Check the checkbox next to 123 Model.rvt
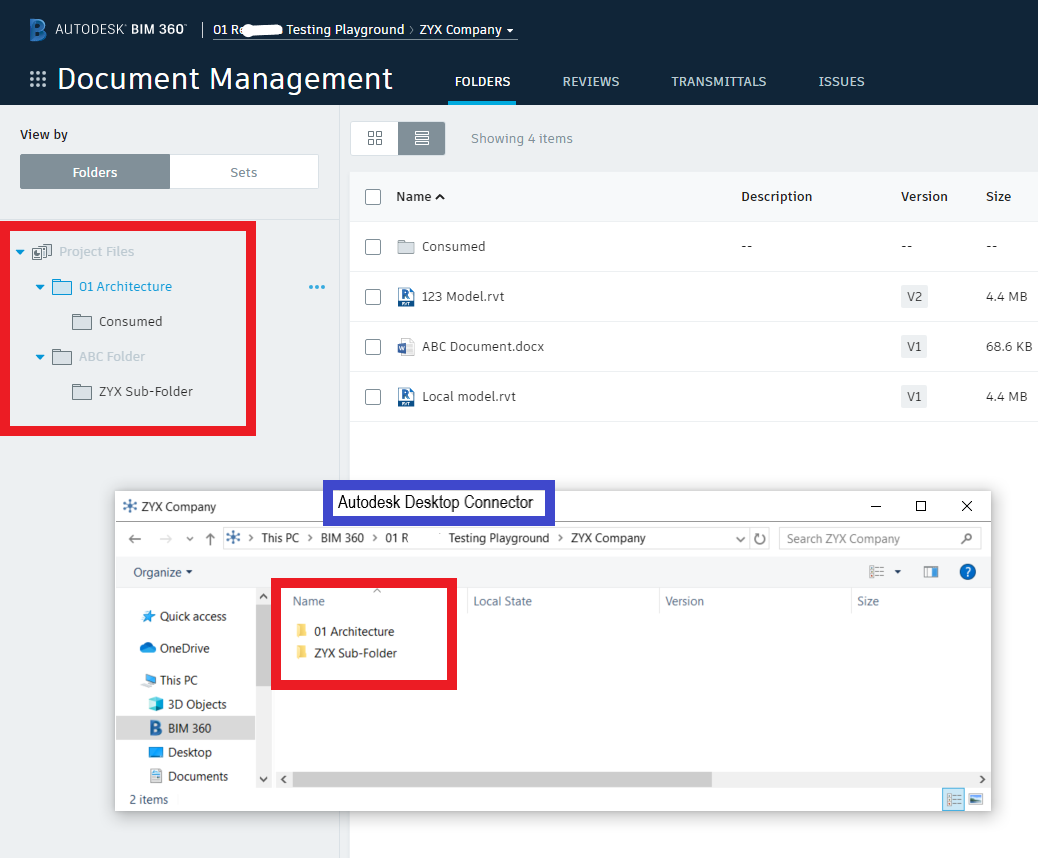The image size is (1038, 858). click(x=373, y=296)
